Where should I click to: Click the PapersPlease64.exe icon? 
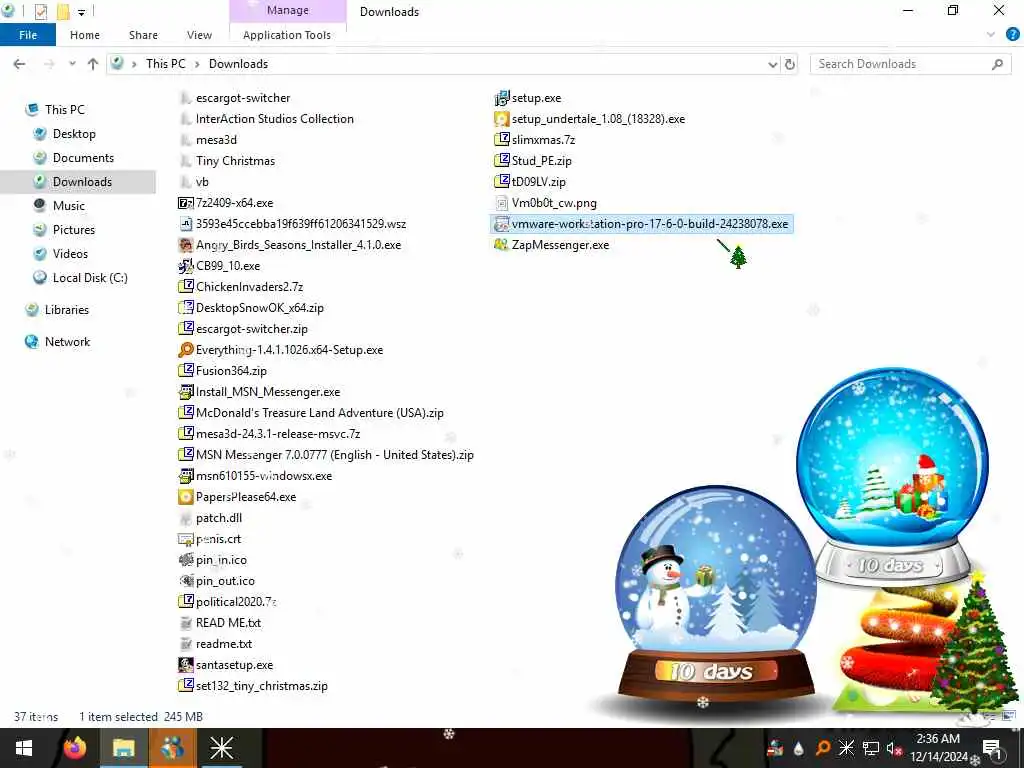185,497
